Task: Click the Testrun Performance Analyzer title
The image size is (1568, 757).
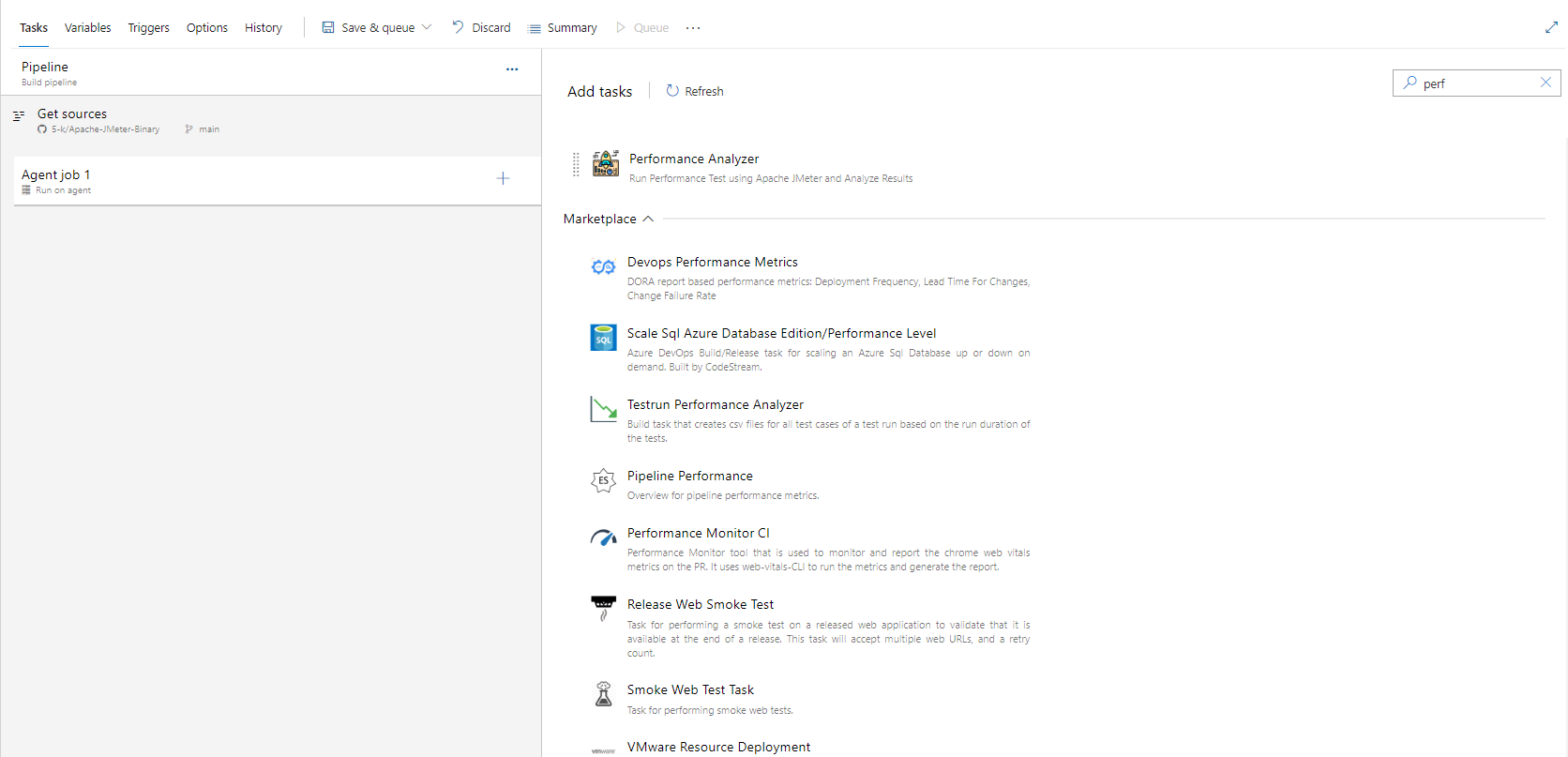Action: pos(716,404)
